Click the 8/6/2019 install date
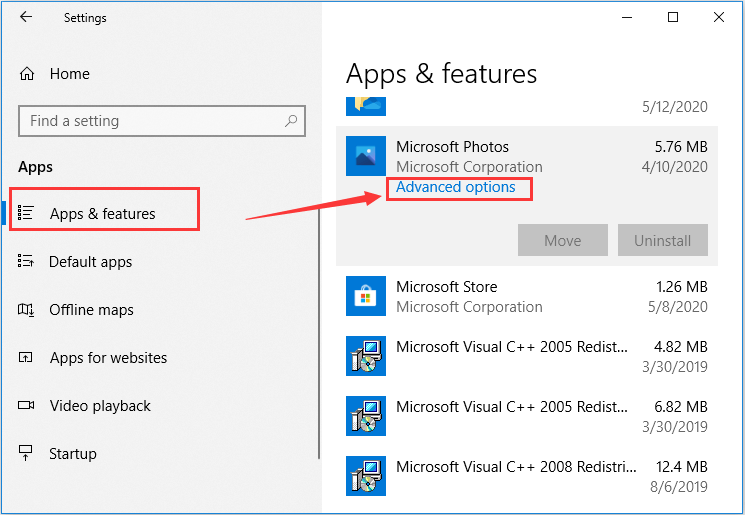Image resolution: width=745 pixels, height=515 pixels. [x=679, y=486]
